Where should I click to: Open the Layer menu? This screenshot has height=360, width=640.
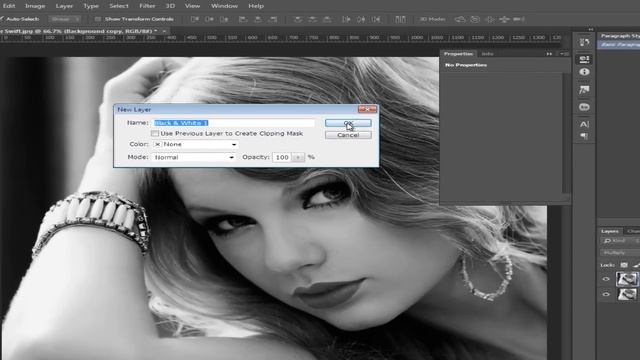[x=64, y=6]
